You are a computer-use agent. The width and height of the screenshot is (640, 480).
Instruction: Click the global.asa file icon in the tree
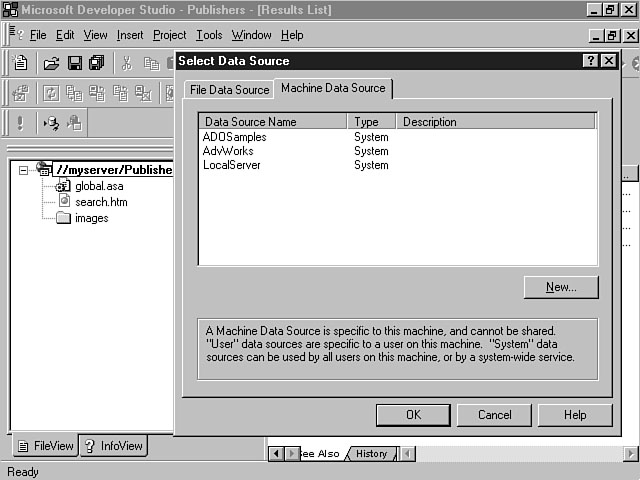tap(63, 186)
